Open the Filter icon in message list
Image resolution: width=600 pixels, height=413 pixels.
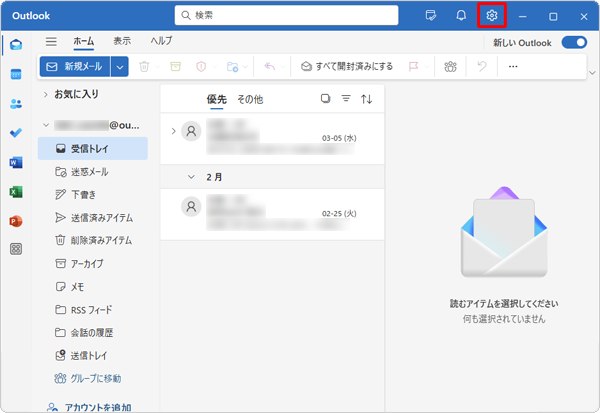(x=346, y=99)
